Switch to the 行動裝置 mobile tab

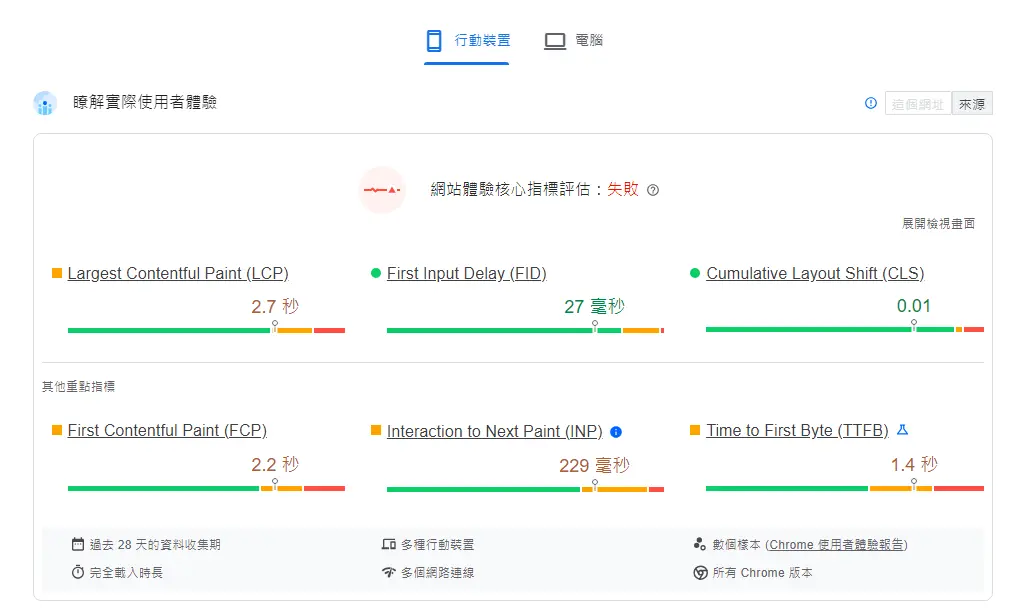467,41
